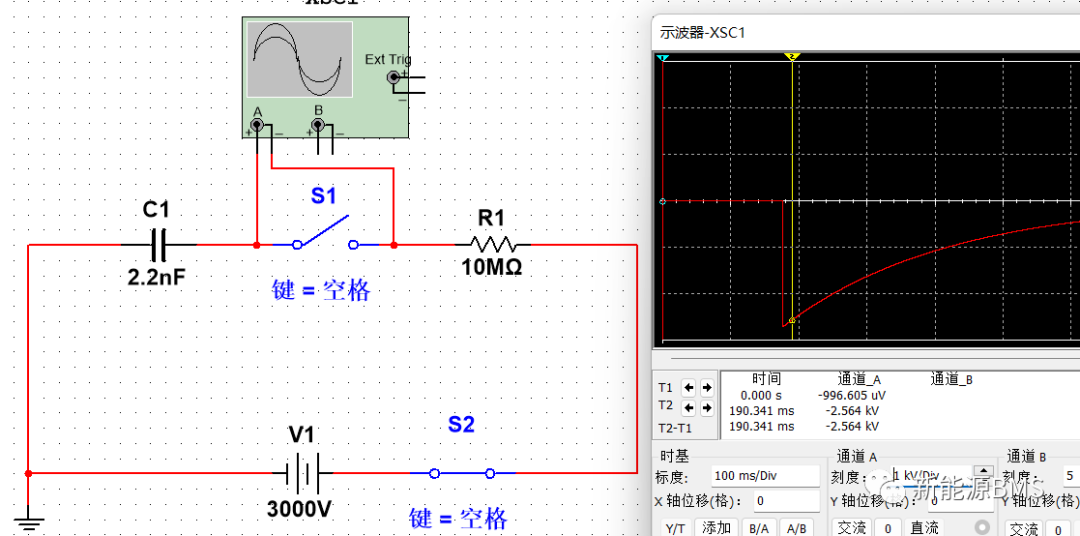Select the ground symbol
The width and height of the screenshot is (1080, 536).
(28, 524)
